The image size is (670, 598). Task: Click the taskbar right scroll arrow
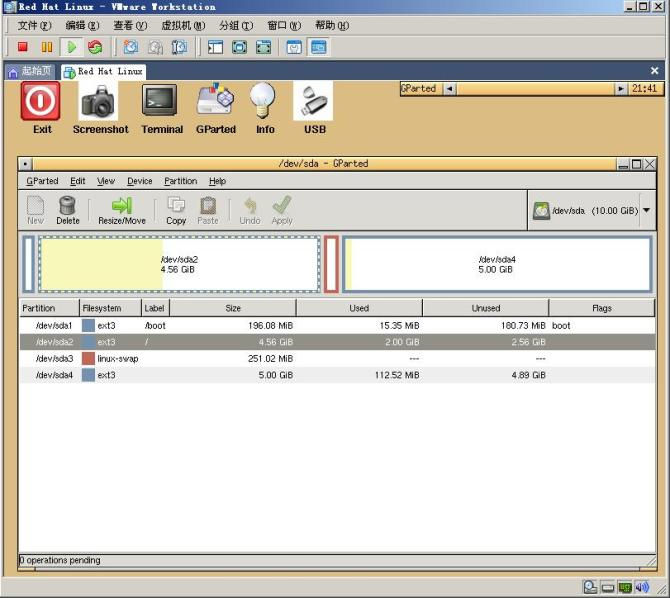(x=620, y=88)
